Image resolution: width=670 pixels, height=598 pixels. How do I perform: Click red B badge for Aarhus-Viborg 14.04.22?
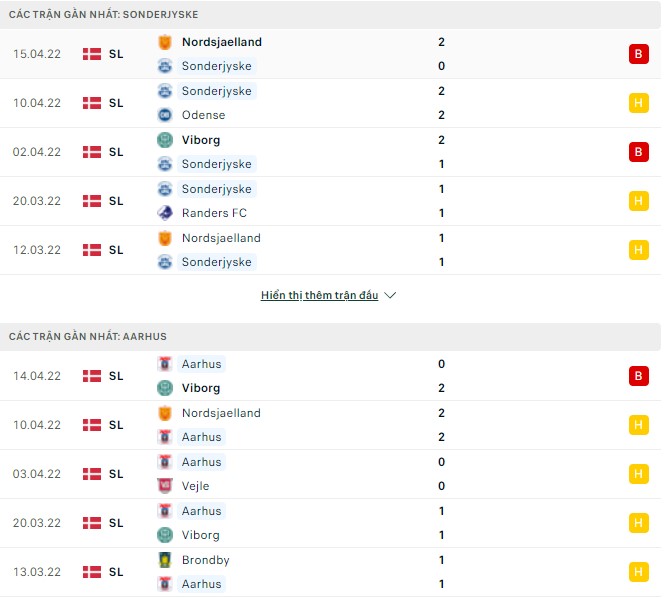(x=637, y=376)
